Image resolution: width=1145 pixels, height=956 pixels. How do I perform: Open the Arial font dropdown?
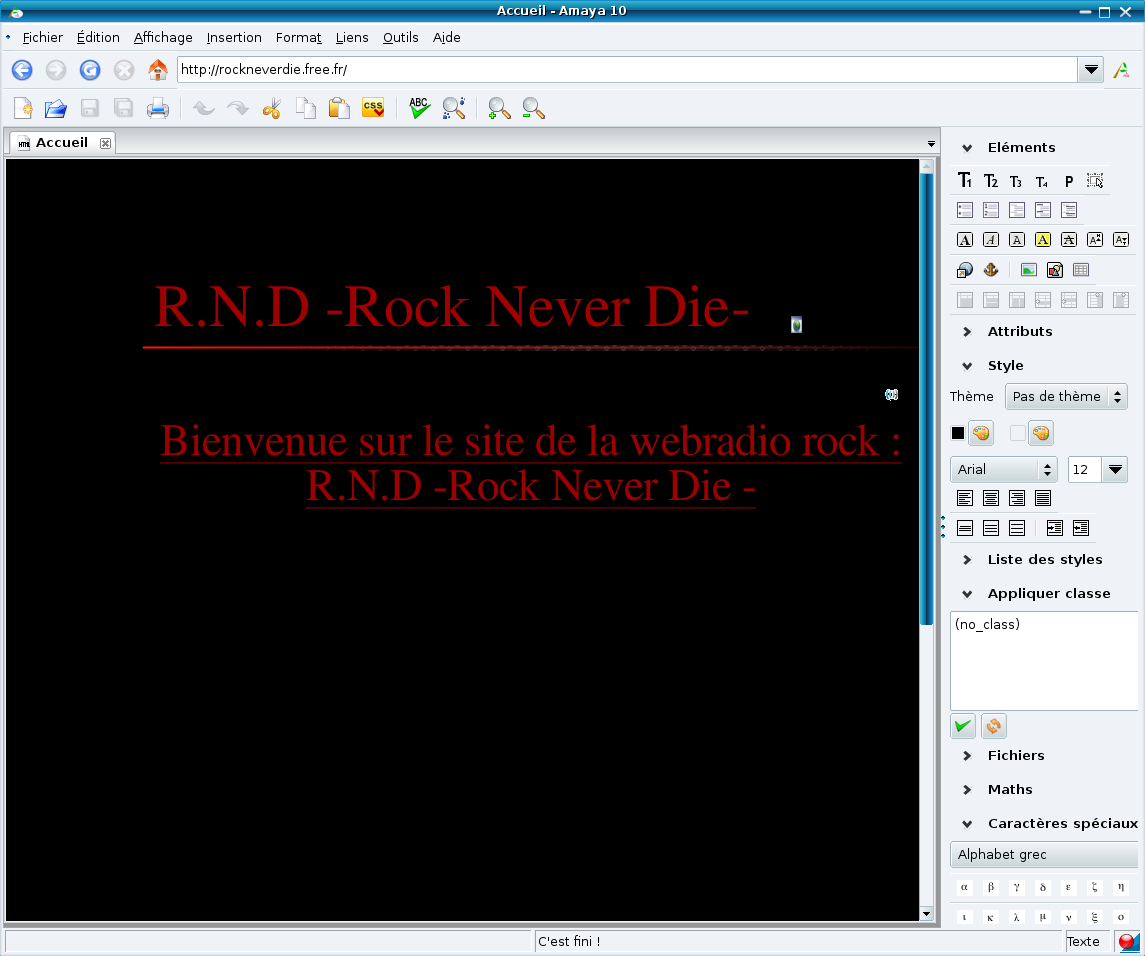1003,470
